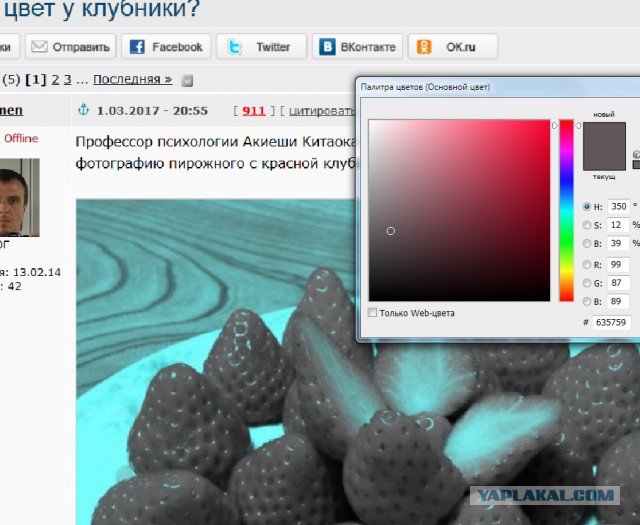
Task: Go to page 2 of the thread
Action: [56, 79]
